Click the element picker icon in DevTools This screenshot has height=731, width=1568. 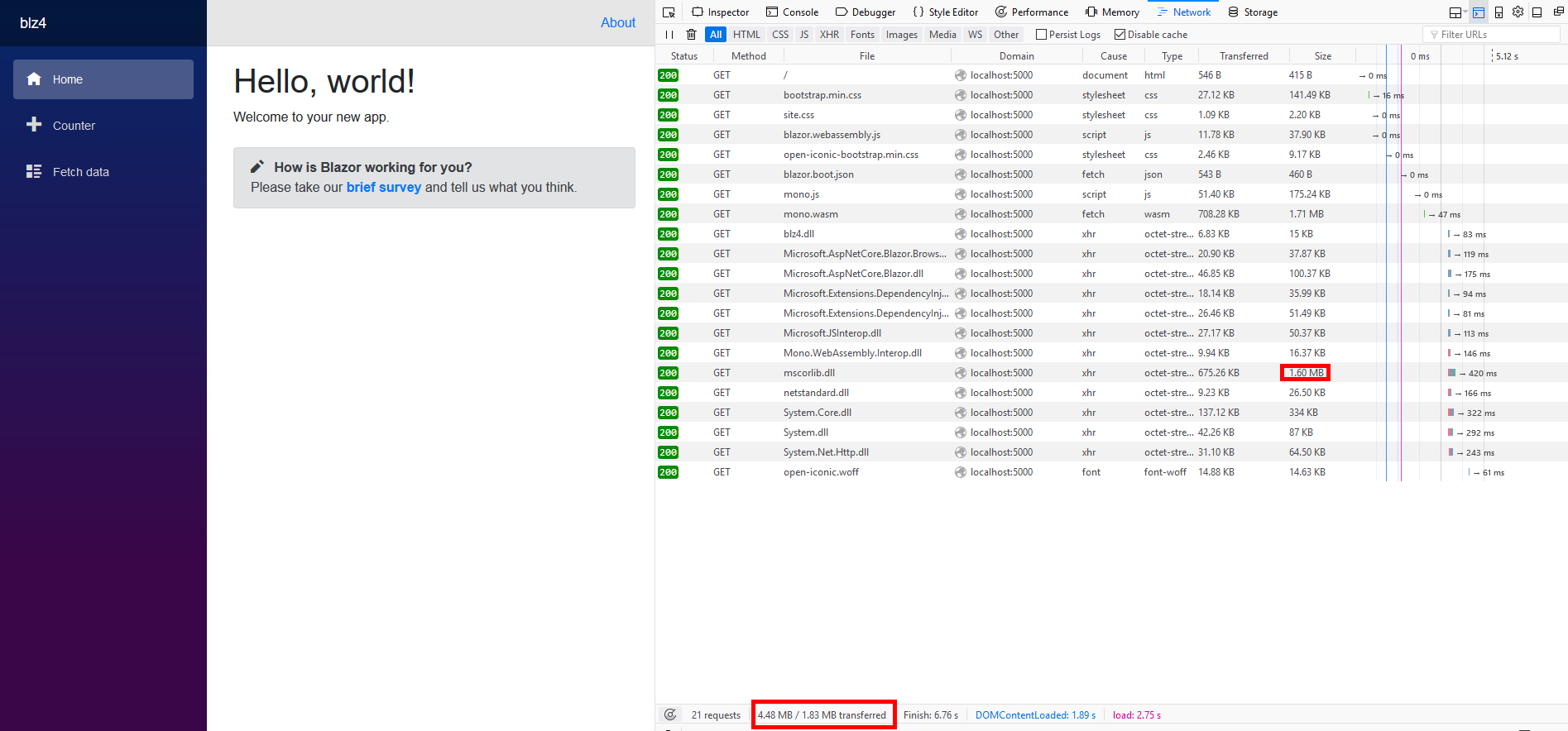pos(669,12)
